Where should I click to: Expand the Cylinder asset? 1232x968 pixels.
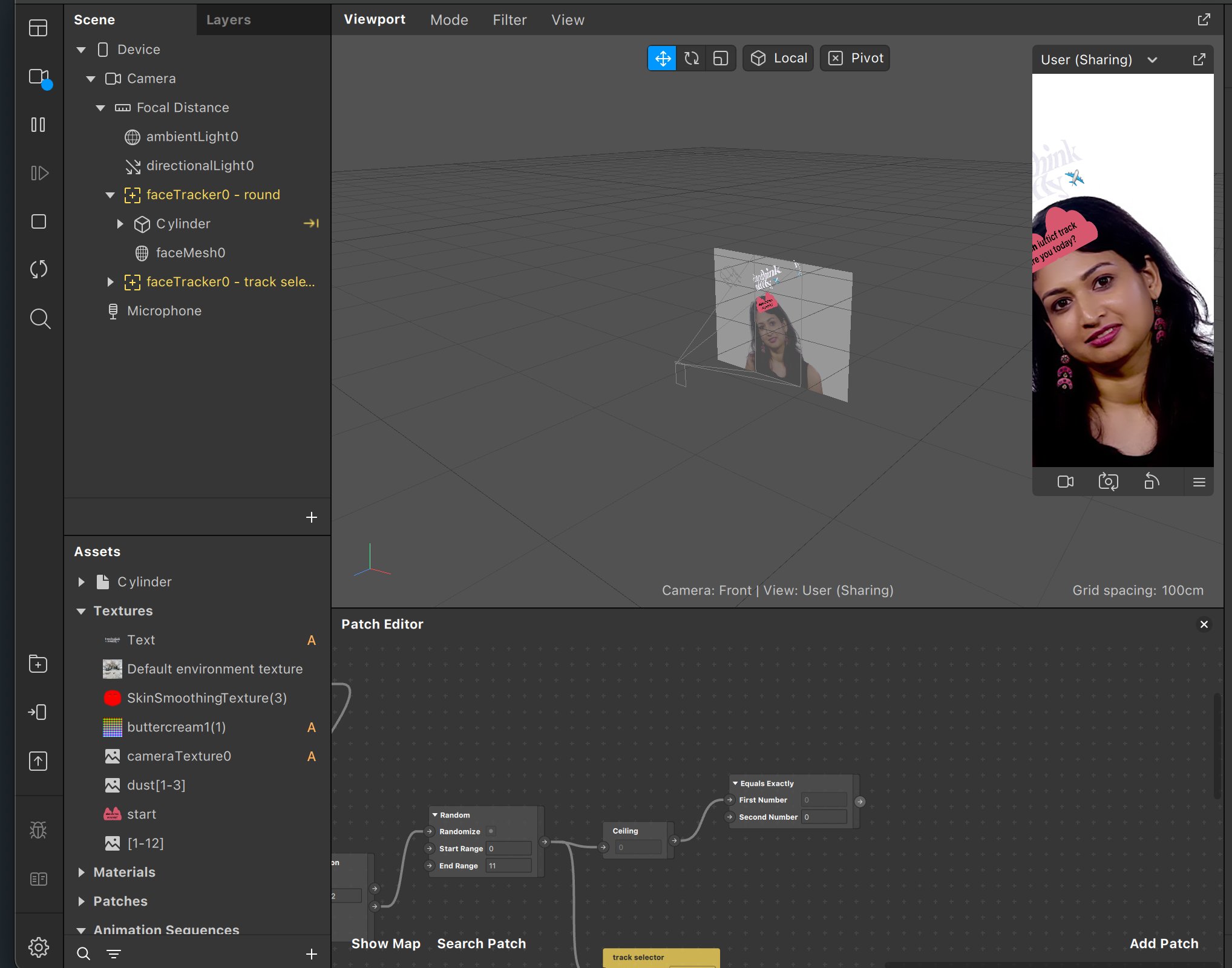tap(81, 582)
